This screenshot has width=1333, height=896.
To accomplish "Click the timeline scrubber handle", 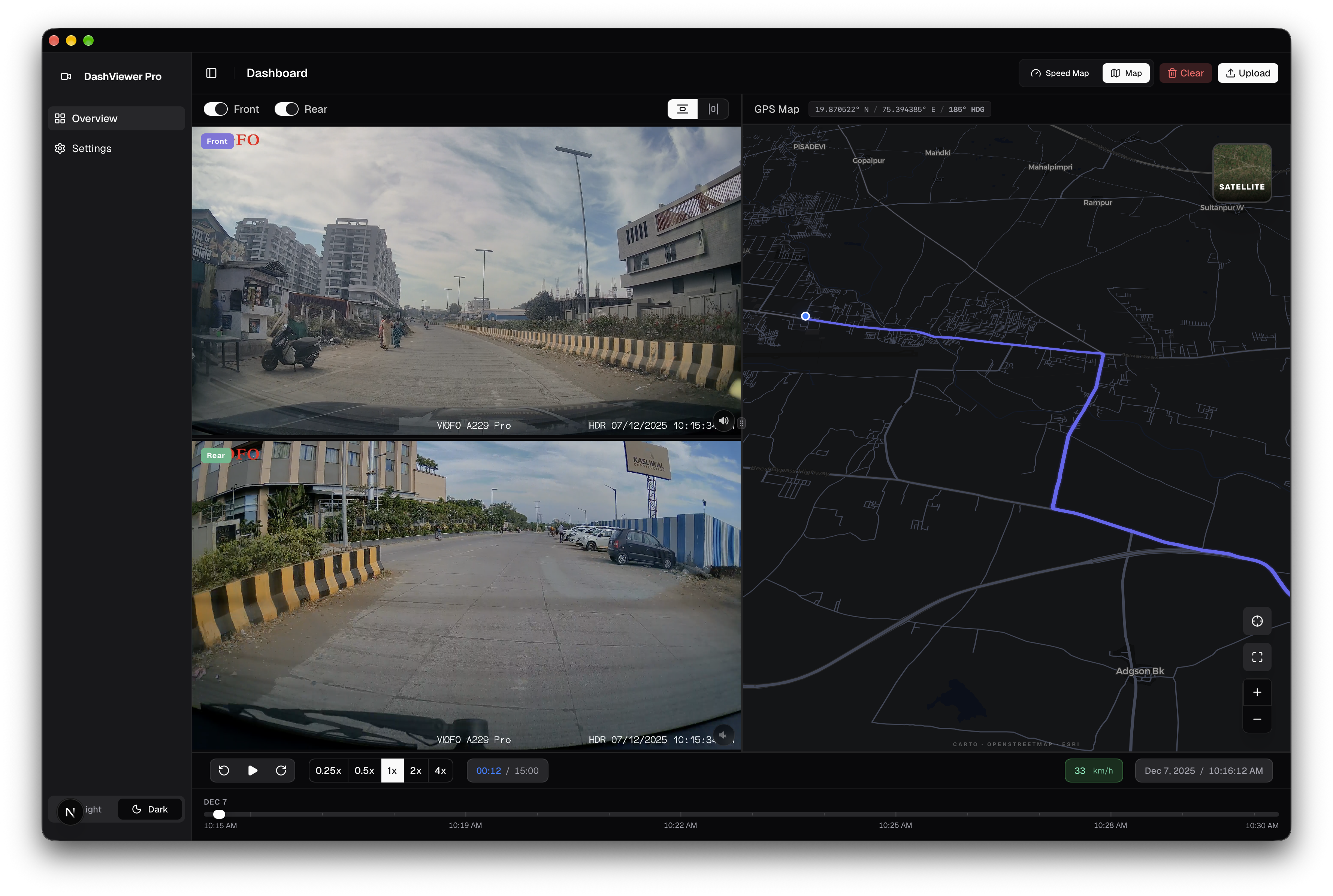I will (220, 814).
